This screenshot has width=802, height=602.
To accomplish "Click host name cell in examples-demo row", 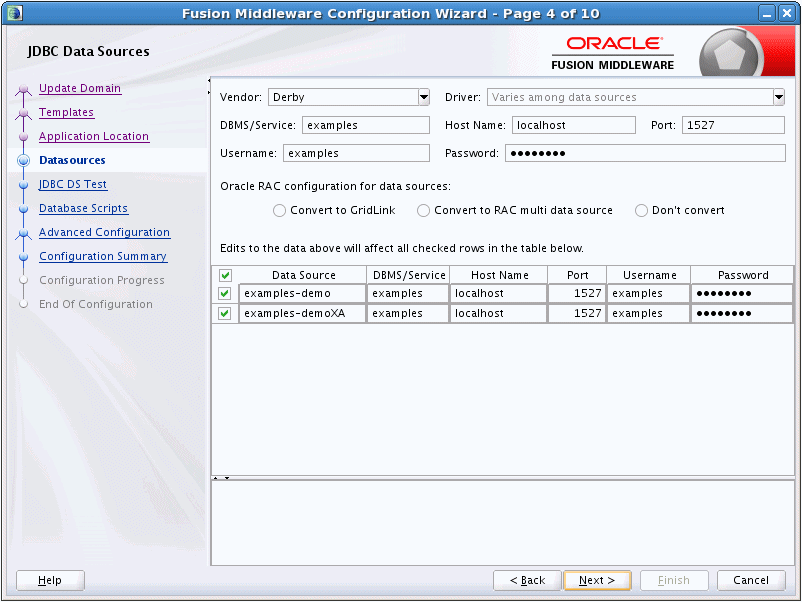I will click(498, 294).
